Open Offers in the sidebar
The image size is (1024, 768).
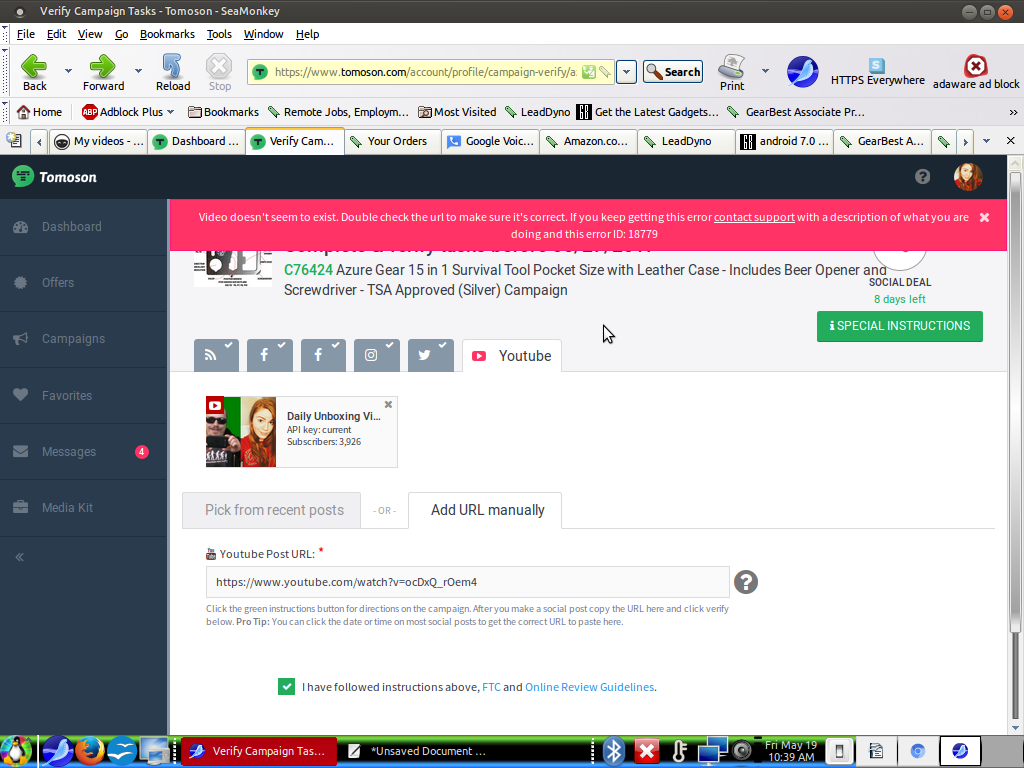coord(84,283)
